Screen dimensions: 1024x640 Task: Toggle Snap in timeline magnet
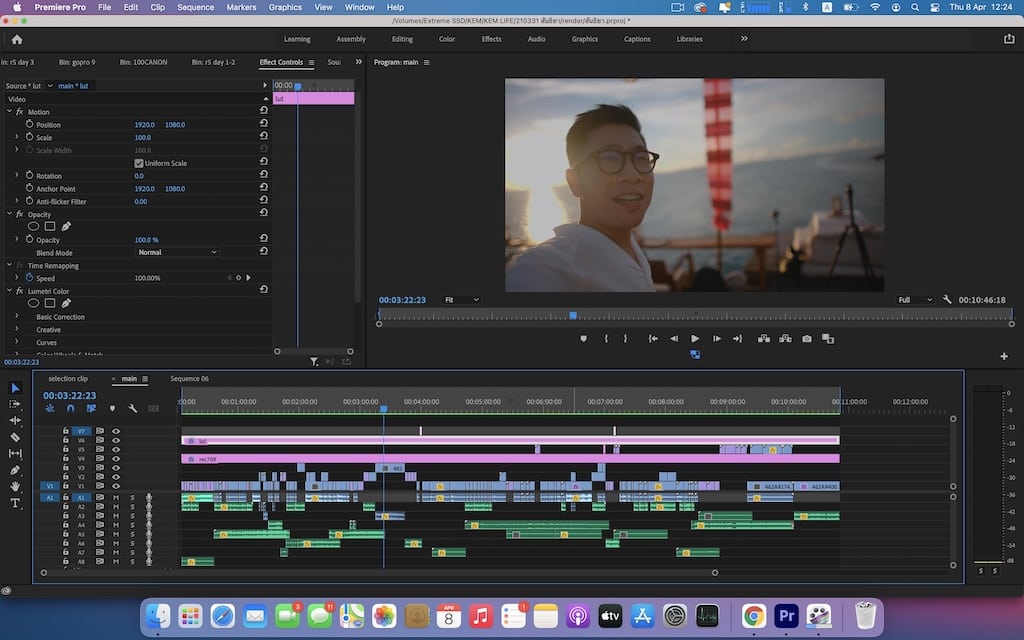point(71,408)
